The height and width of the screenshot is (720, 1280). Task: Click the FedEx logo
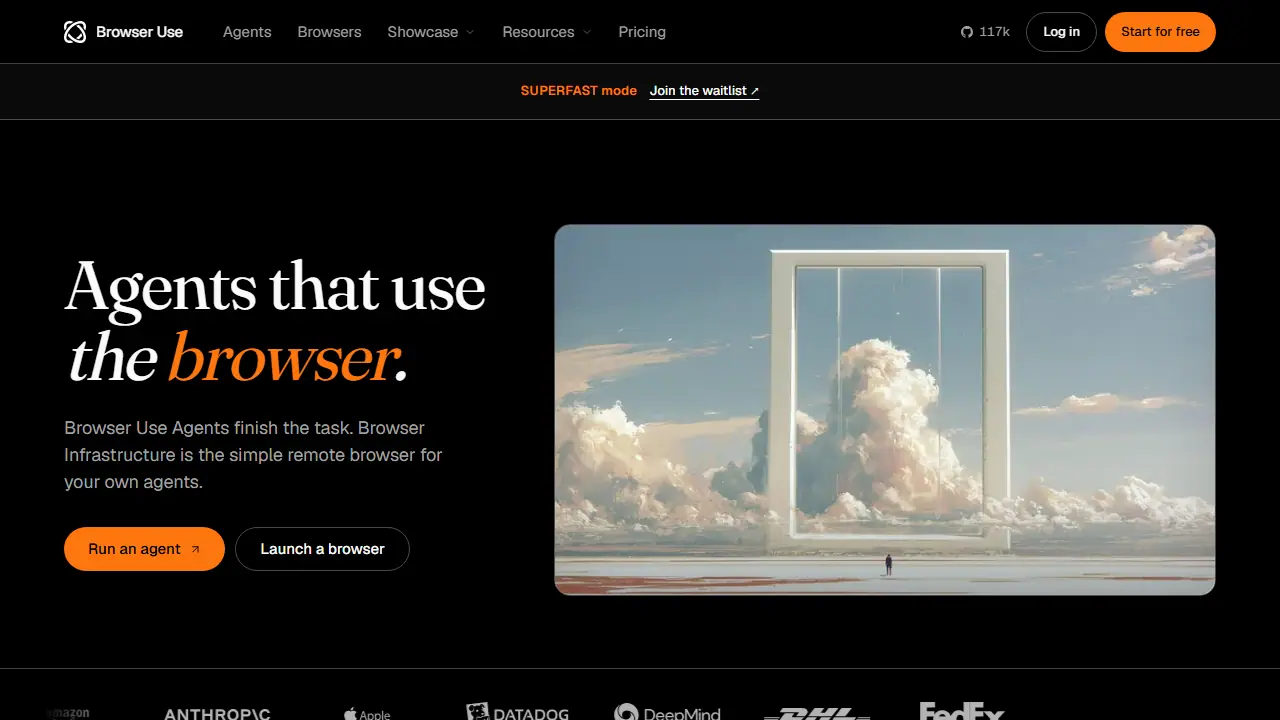(962, 711)
